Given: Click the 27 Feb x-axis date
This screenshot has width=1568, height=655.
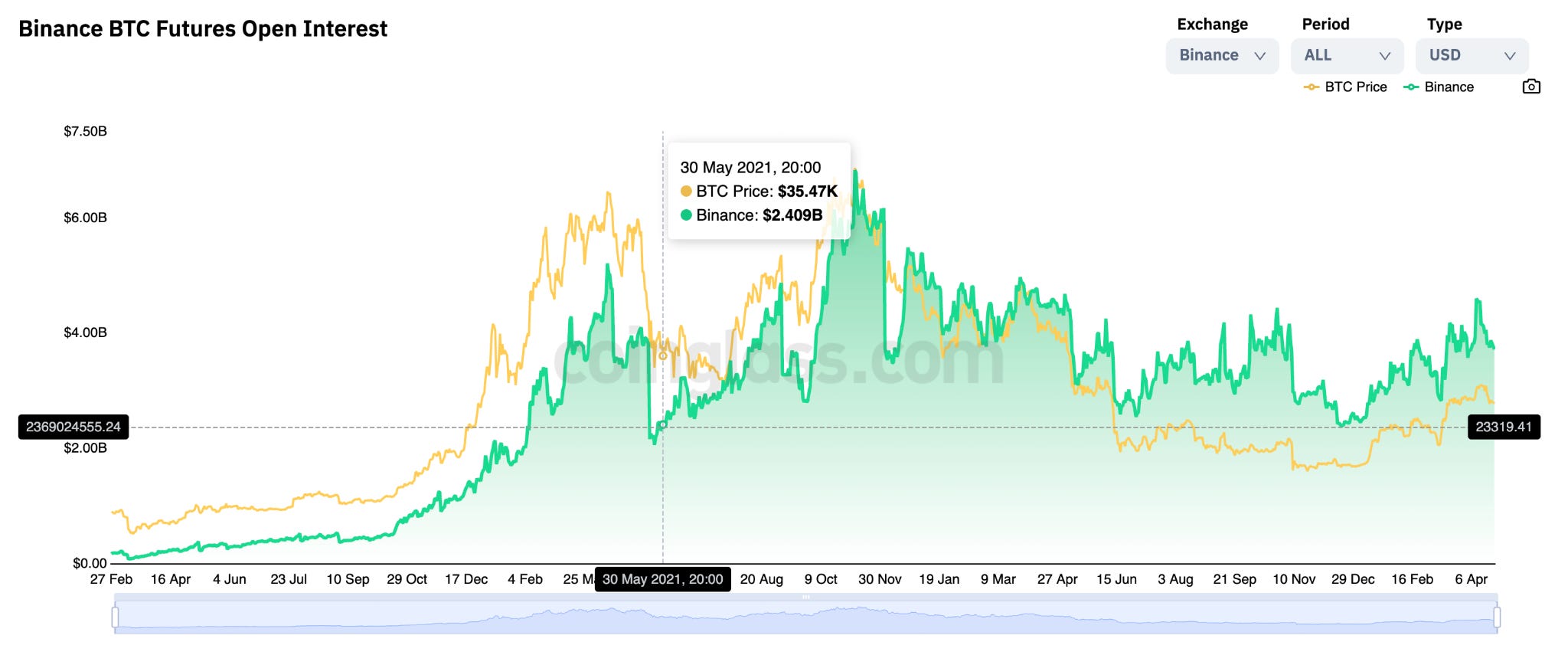Looking at the screenshot, I should coord(111,580).
